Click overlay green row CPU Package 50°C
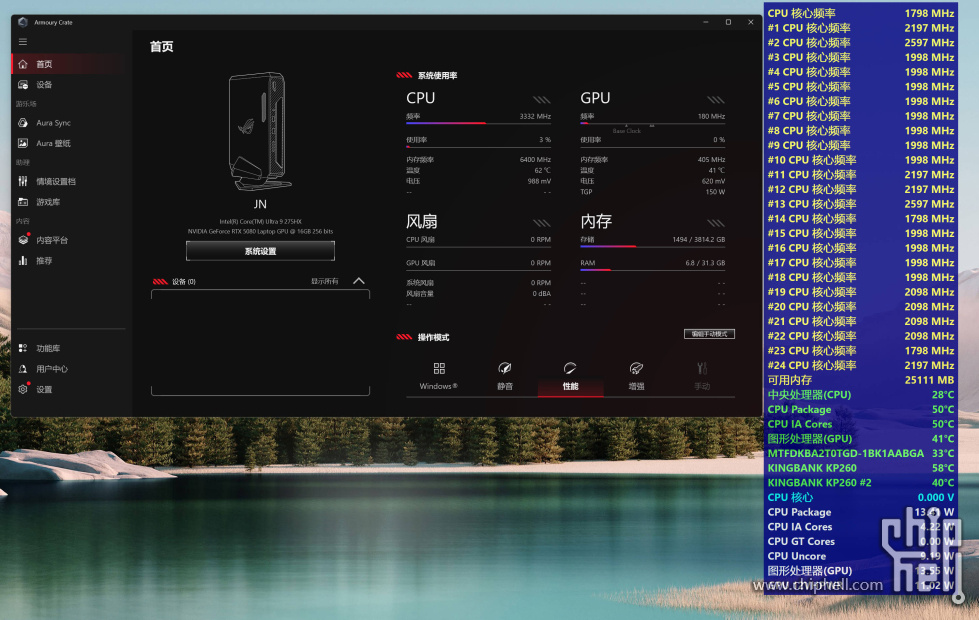This screenshot has width=979, height=620. [860, 410]
